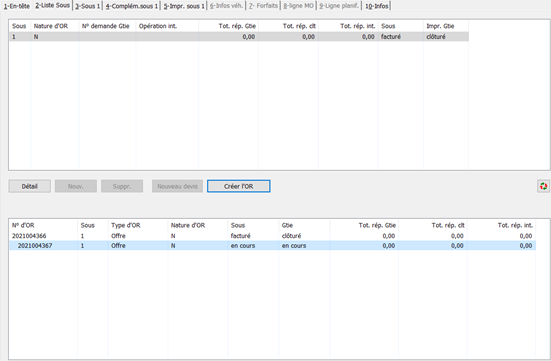551x361 pixels.
Task: Click the lower table's Nature d'OR header
Action: click(x=188, y=225)
